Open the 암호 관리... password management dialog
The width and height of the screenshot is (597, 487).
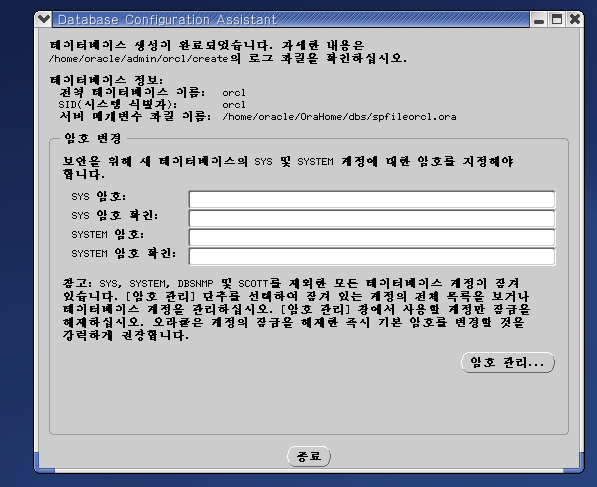(x=508, y=362)
